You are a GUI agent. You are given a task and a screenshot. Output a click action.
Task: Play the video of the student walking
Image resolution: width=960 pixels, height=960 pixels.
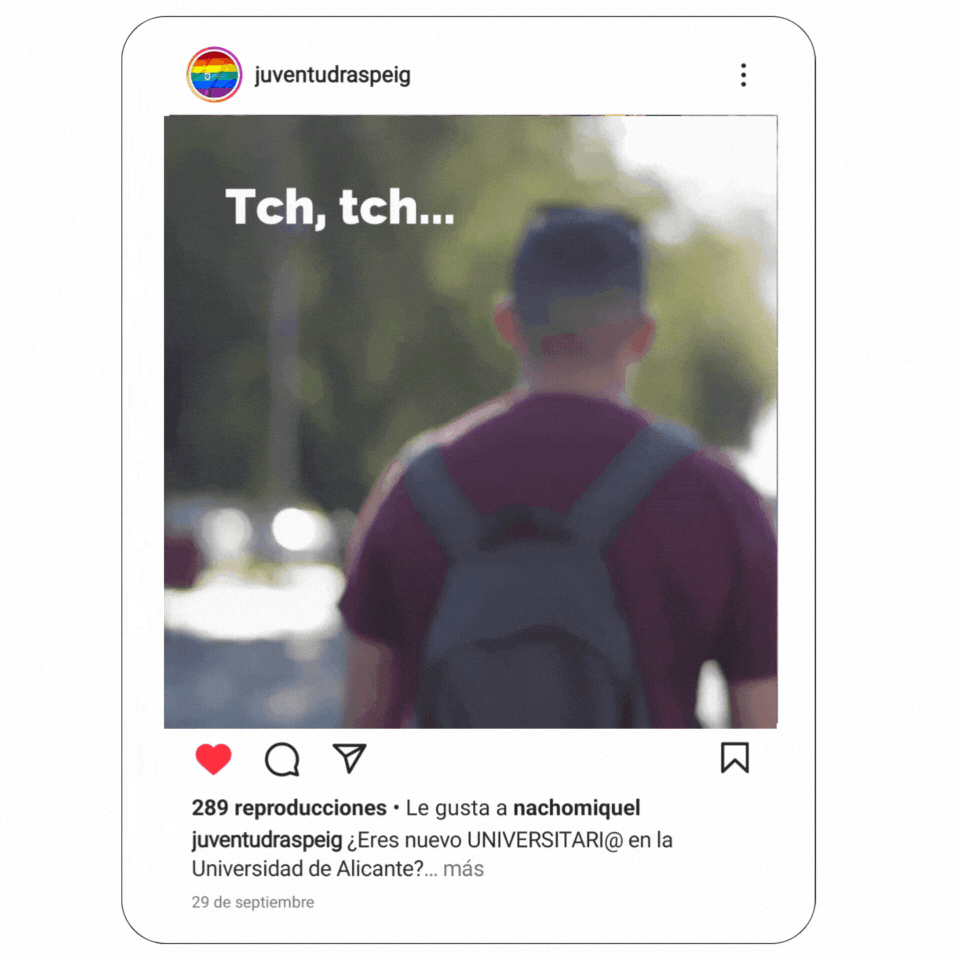[471, 422]
